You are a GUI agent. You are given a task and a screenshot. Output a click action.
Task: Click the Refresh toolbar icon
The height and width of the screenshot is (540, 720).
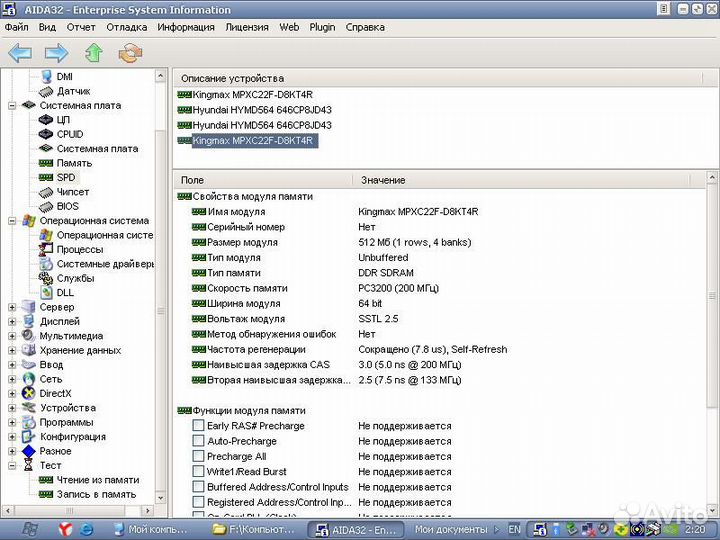130,52
